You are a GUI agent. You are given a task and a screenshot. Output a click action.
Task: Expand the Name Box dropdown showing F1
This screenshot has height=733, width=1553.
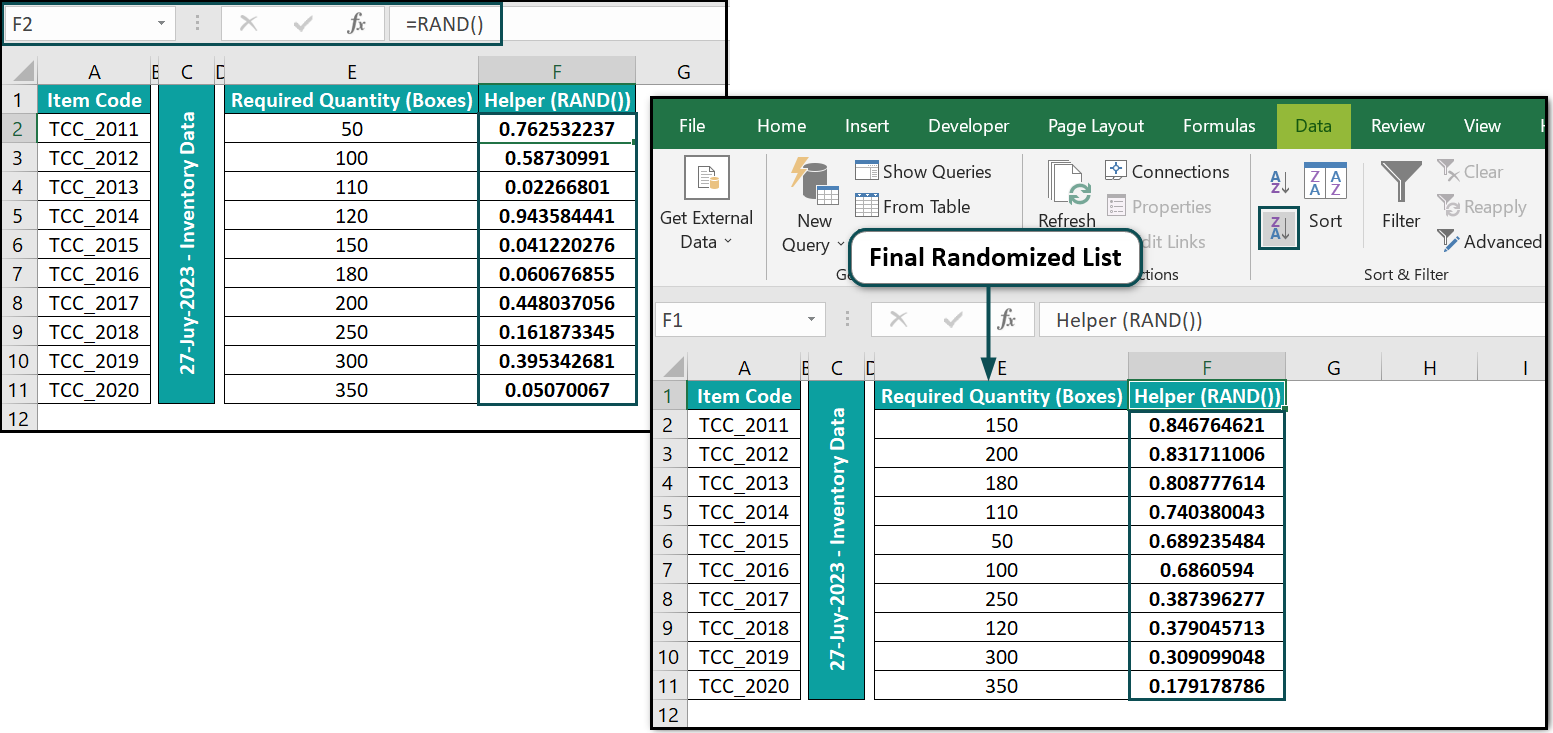[x=811, y=319]
